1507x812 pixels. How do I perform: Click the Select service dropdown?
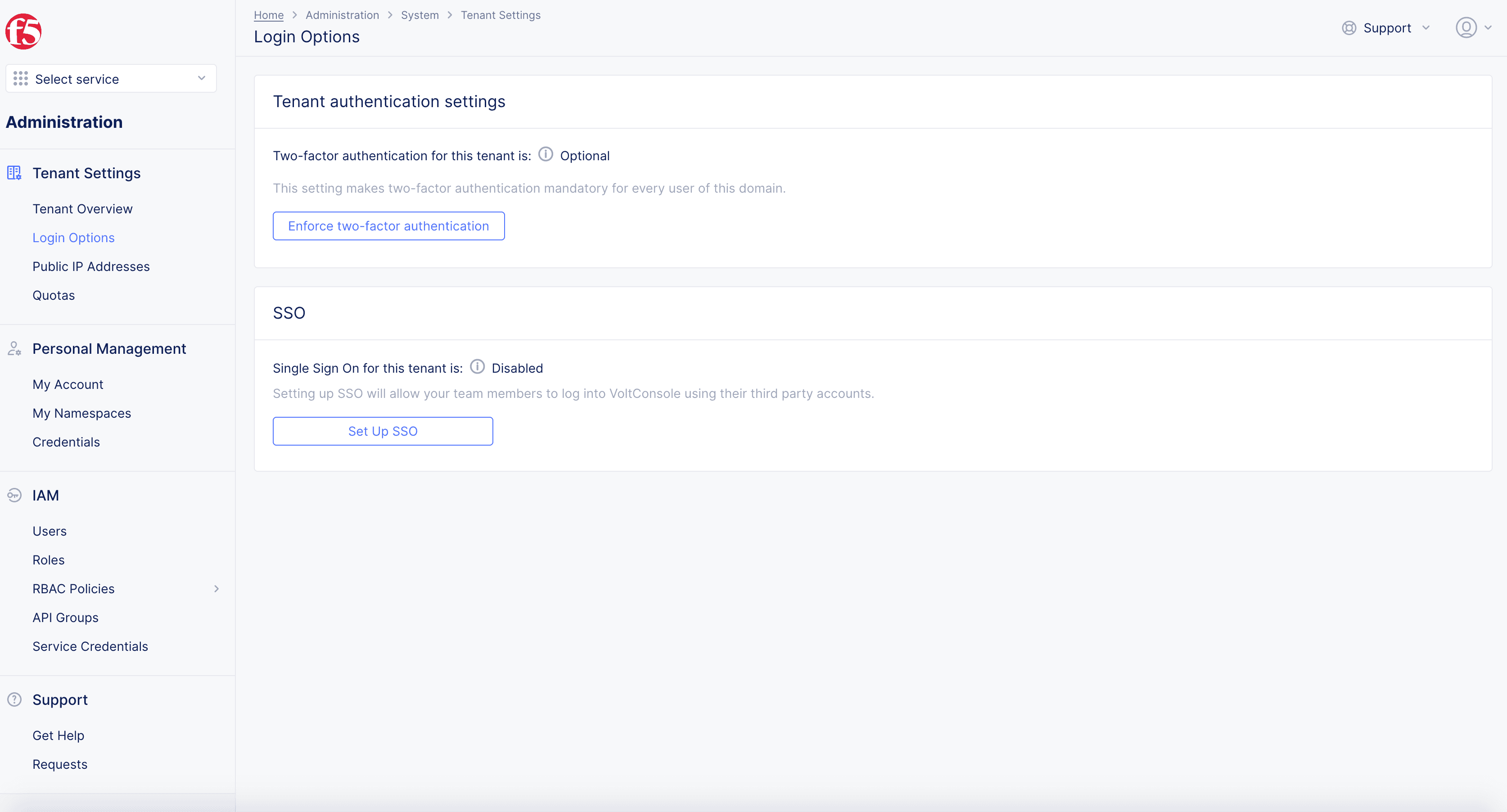[x=110, y=79]
